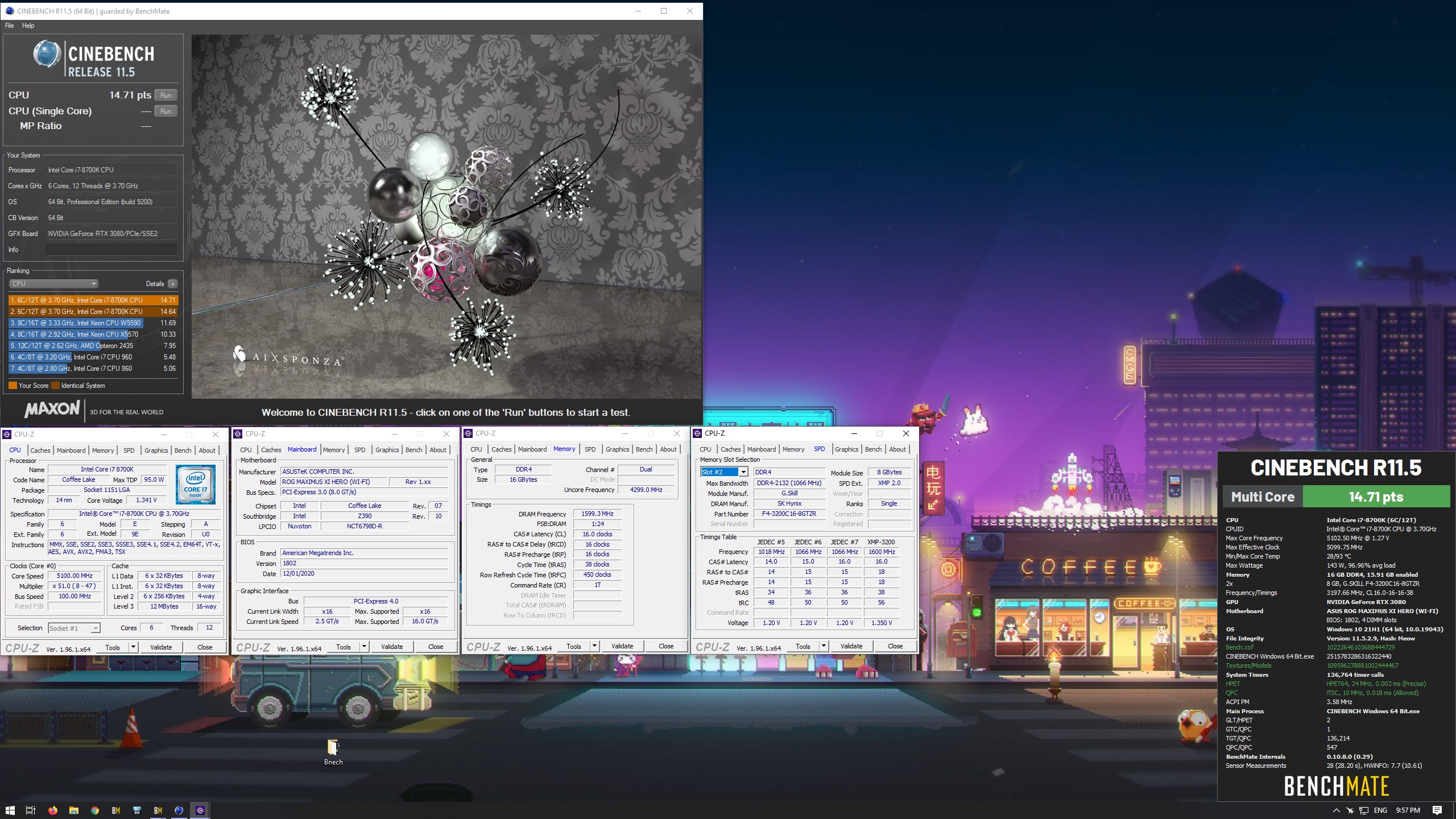Click the Cinebench Release 11.5 logo

[94, 59]
